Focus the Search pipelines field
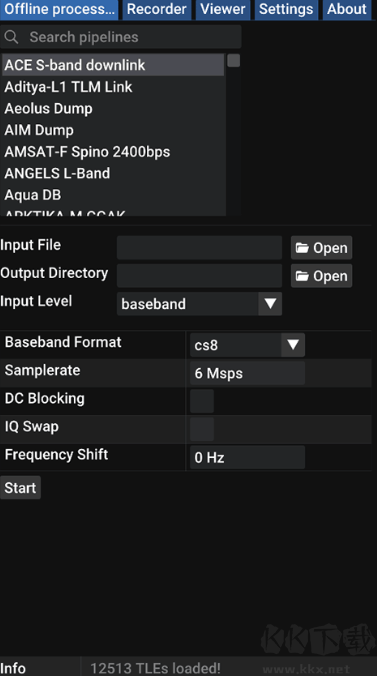The image size is (377, 676). (x=121, y=37)
